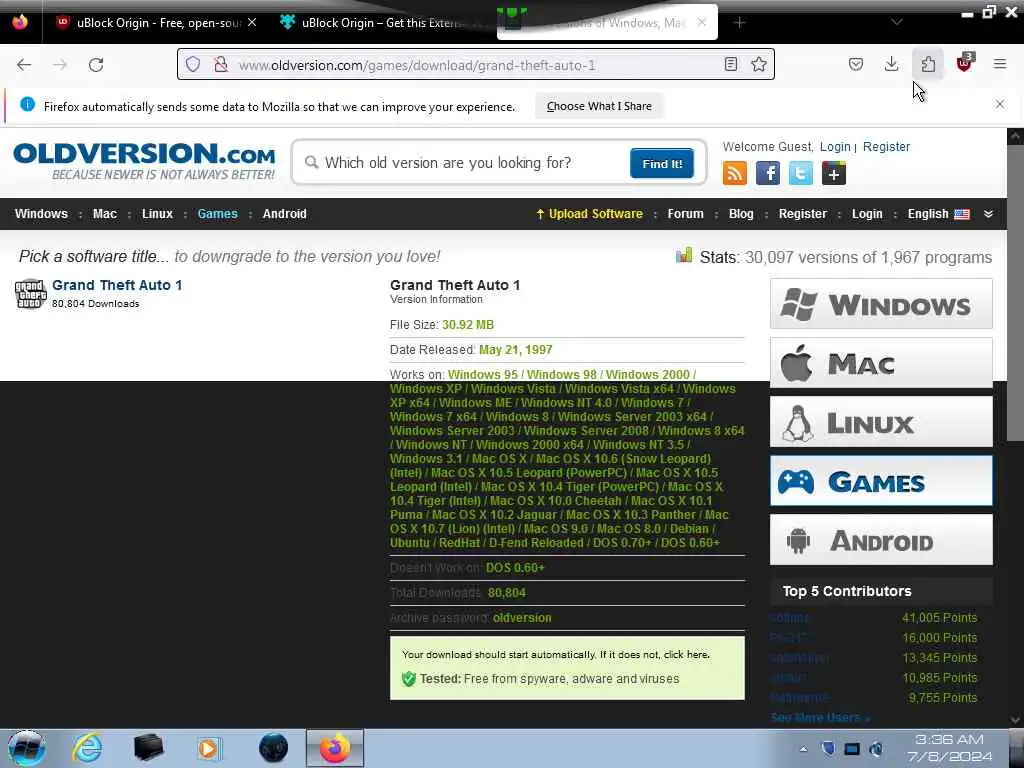Open the tracking protection shield icon

click(193, 64)
